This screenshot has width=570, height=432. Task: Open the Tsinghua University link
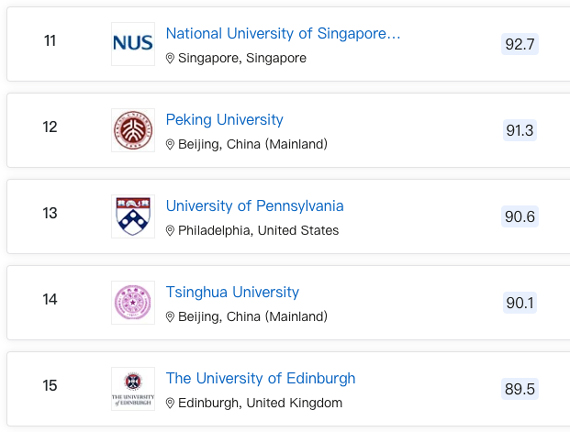pos(232,292)
